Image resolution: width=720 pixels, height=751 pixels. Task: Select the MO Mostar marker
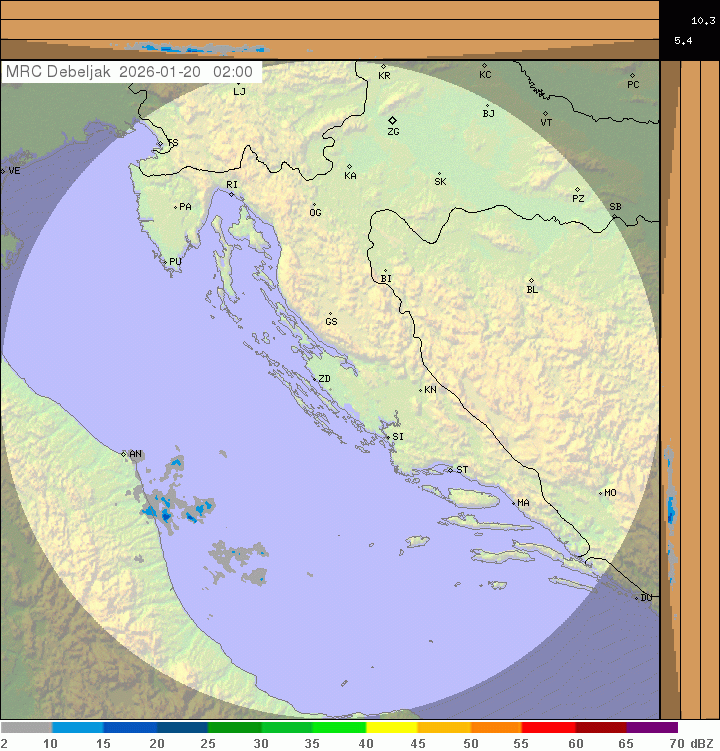pyautogui.click(x=600, y=493)
